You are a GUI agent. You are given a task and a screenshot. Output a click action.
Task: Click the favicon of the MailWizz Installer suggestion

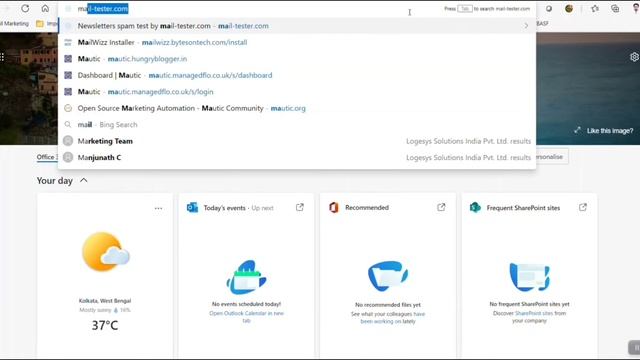68,42
